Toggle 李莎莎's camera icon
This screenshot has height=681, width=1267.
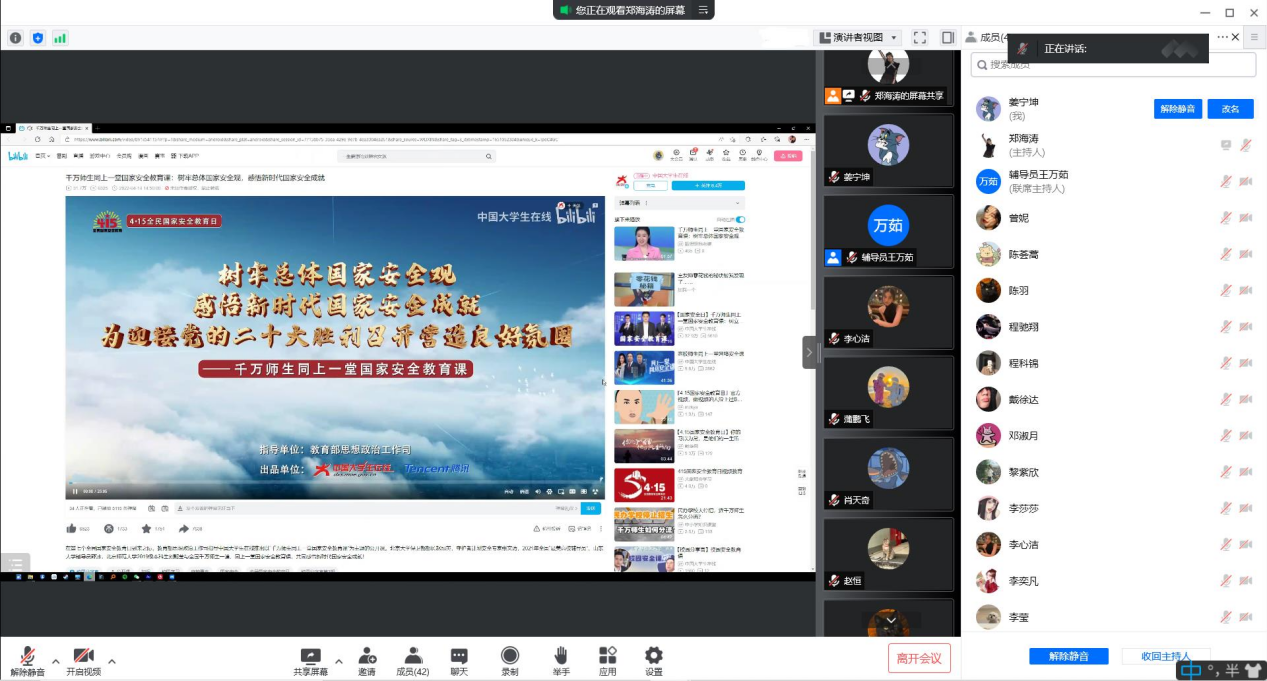click(1246, 508)
